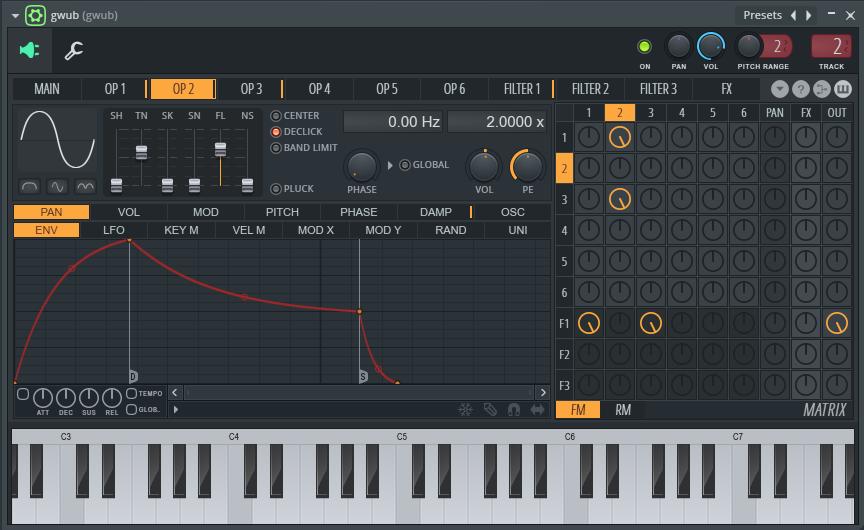The height and width of the screenshot is (530, 864).
Task: Click the FL slider handle
Action: (x=220, y=149)
